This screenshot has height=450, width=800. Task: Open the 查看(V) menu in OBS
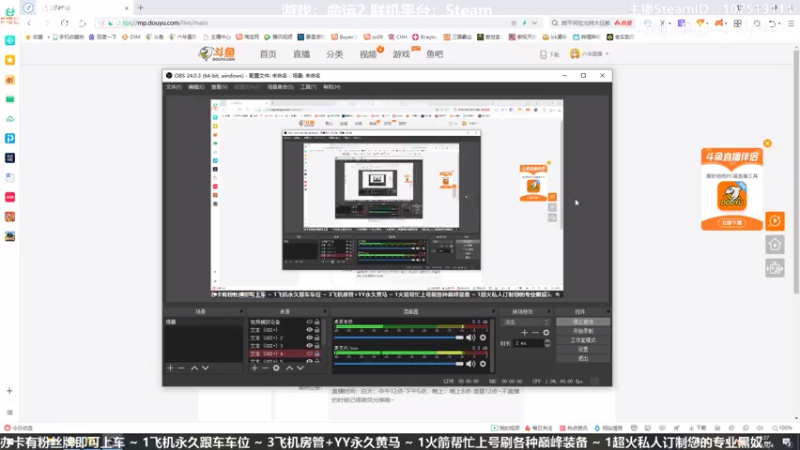pyautogui.click(x=219, y=87)
